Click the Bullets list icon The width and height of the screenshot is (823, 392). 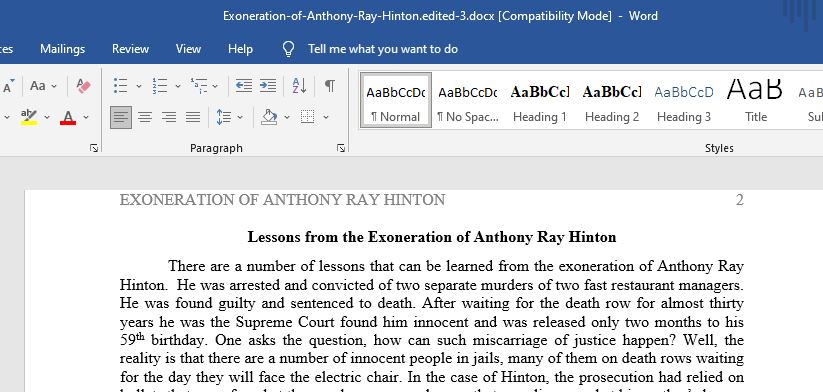[x=121, y=86]
